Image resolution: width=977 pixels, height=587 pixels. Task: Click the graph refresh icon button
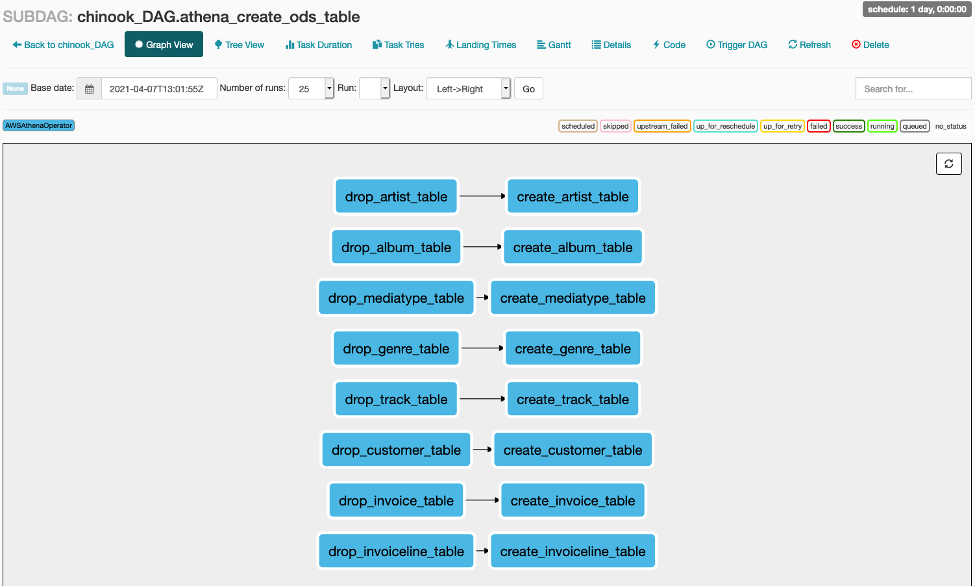[x=948, y=163]
